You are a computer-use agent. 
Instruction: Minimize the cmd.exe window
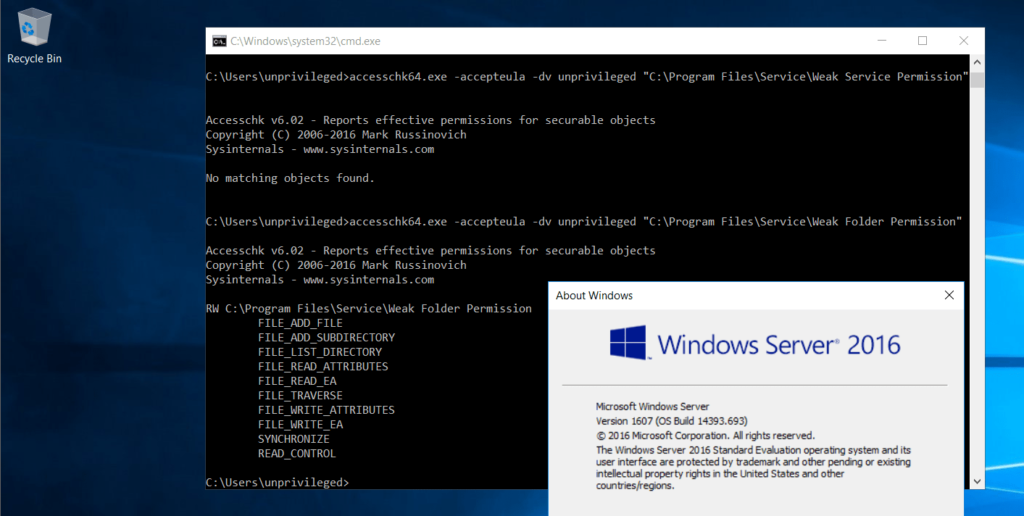point(883,40)
